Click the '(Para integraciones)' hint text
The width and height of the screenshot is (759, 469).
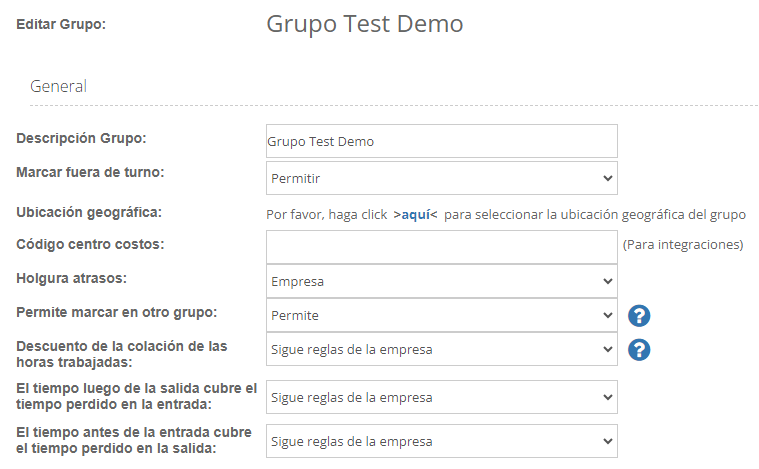point(683,244)
